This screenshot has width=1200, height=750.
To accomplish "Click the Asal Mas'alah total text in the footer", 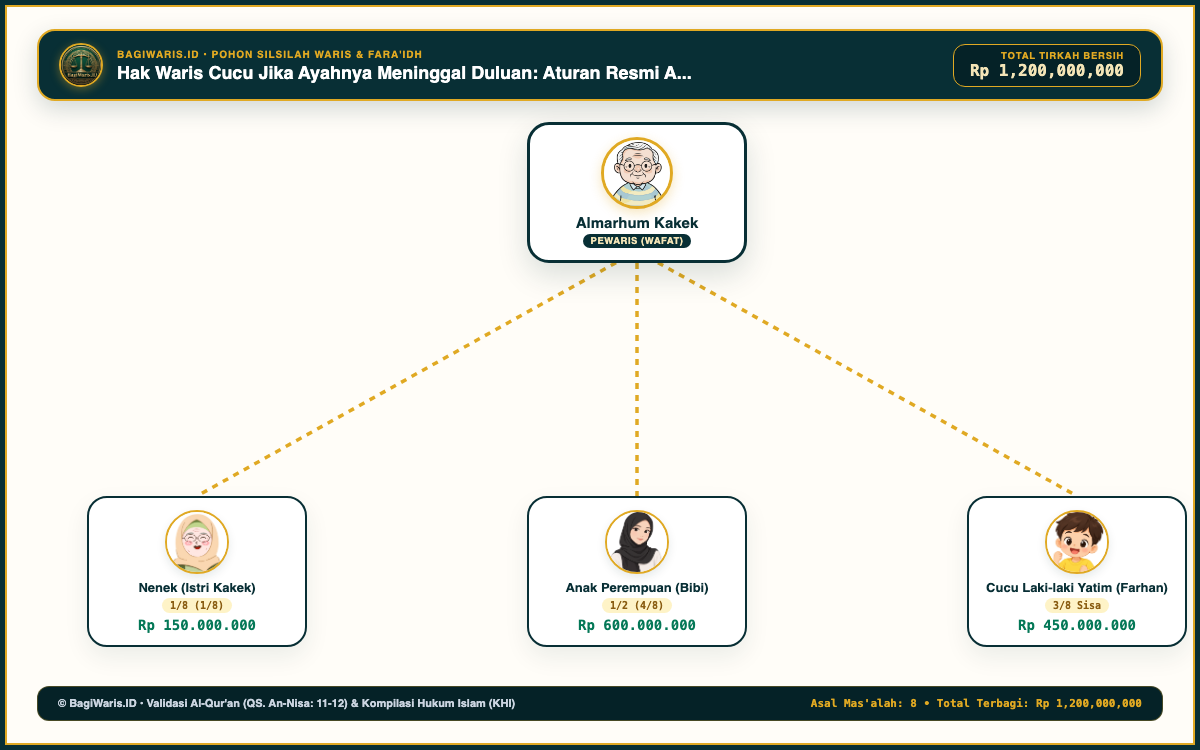I will (x=976, y=703).
